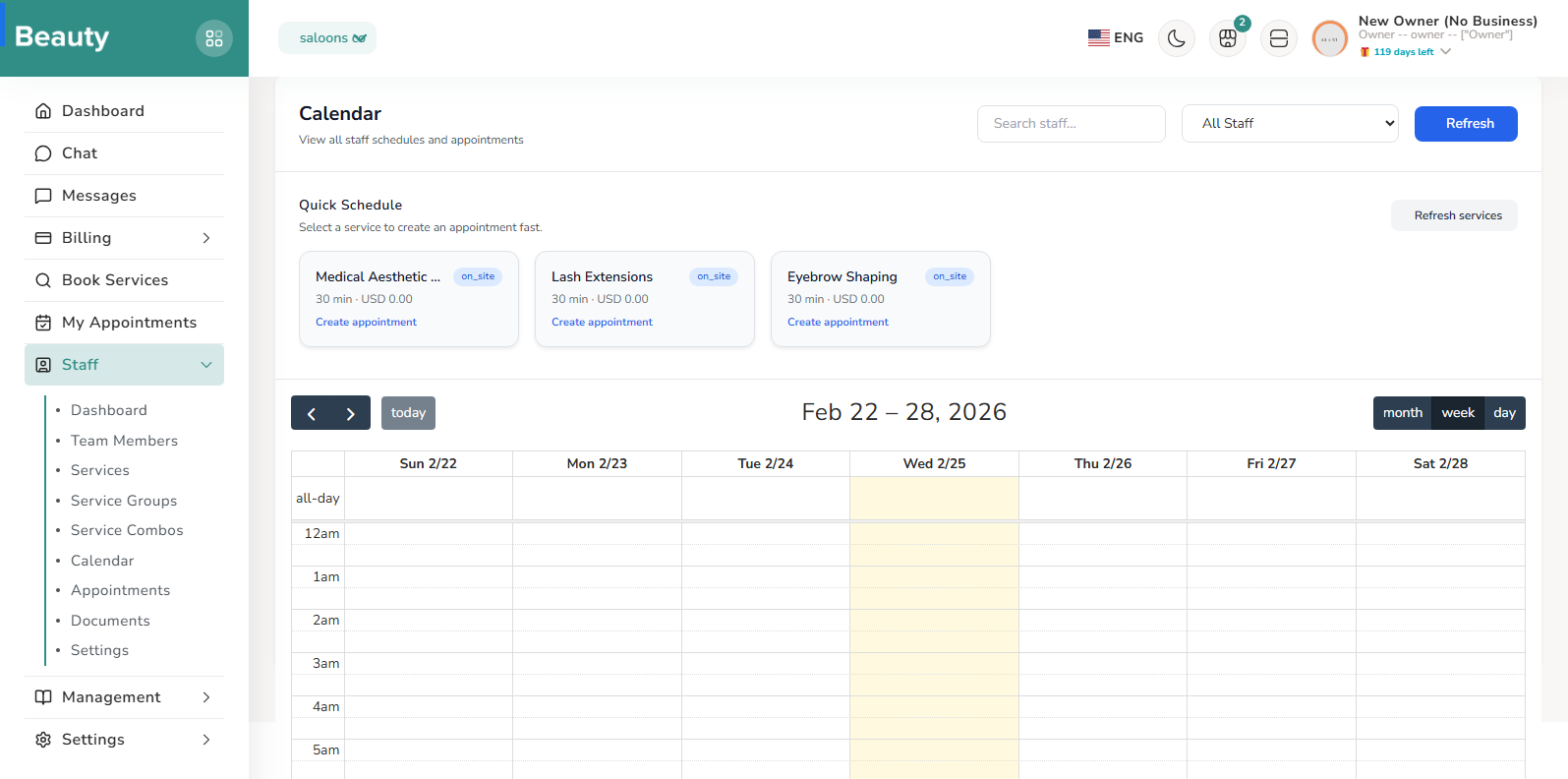Create appointment for Medical Aesthetic

coord(366,322)
